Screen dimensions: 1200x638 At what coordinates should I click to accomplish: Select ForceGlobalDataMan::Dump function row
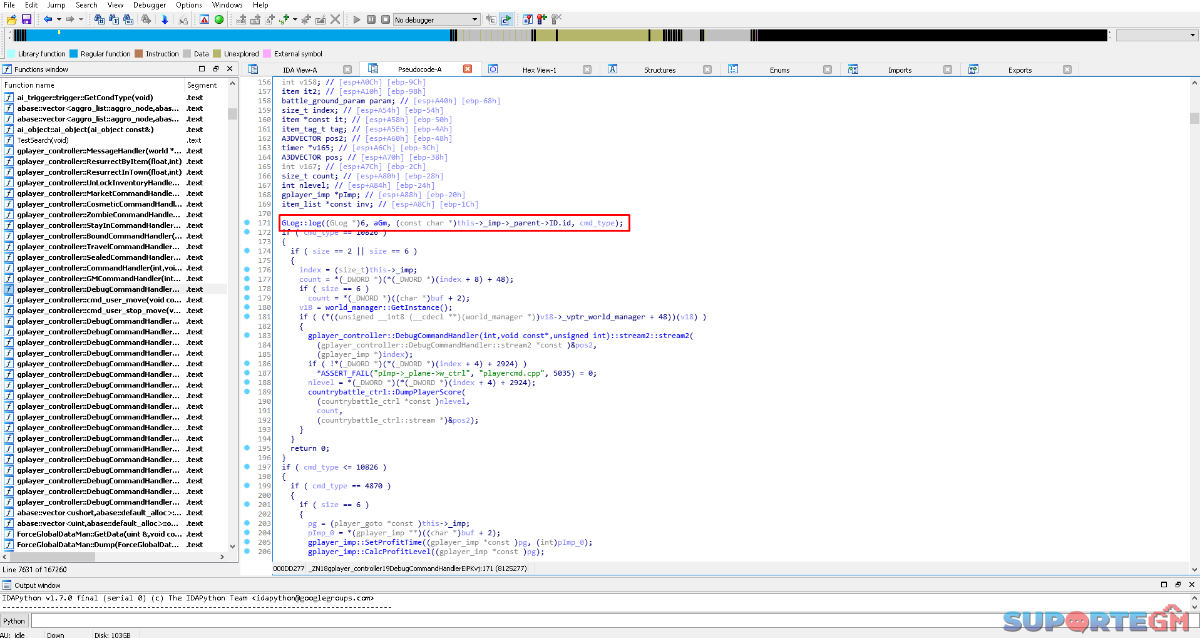pyautogui.click(x=115, y=544)
